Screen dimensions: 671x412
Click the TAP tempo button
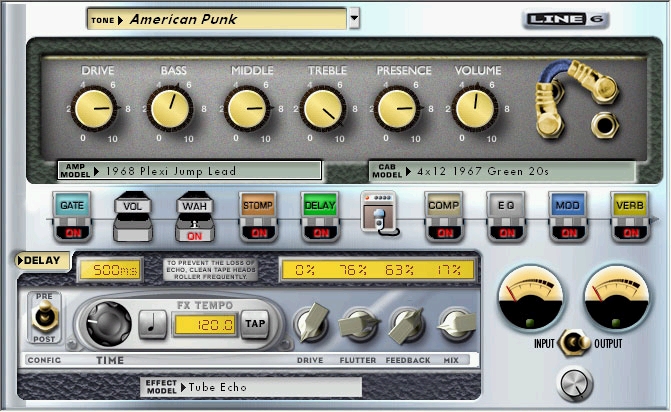255,324
